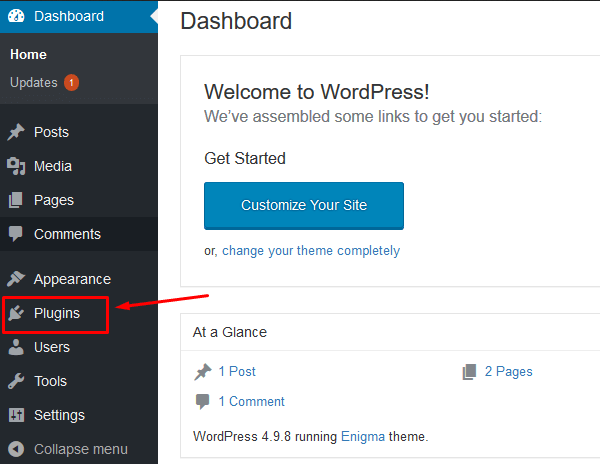Image resolution: width=600 pixels, height=464 pixels.
Task: Click the orange updates count badge
Action: coord(71,83)
